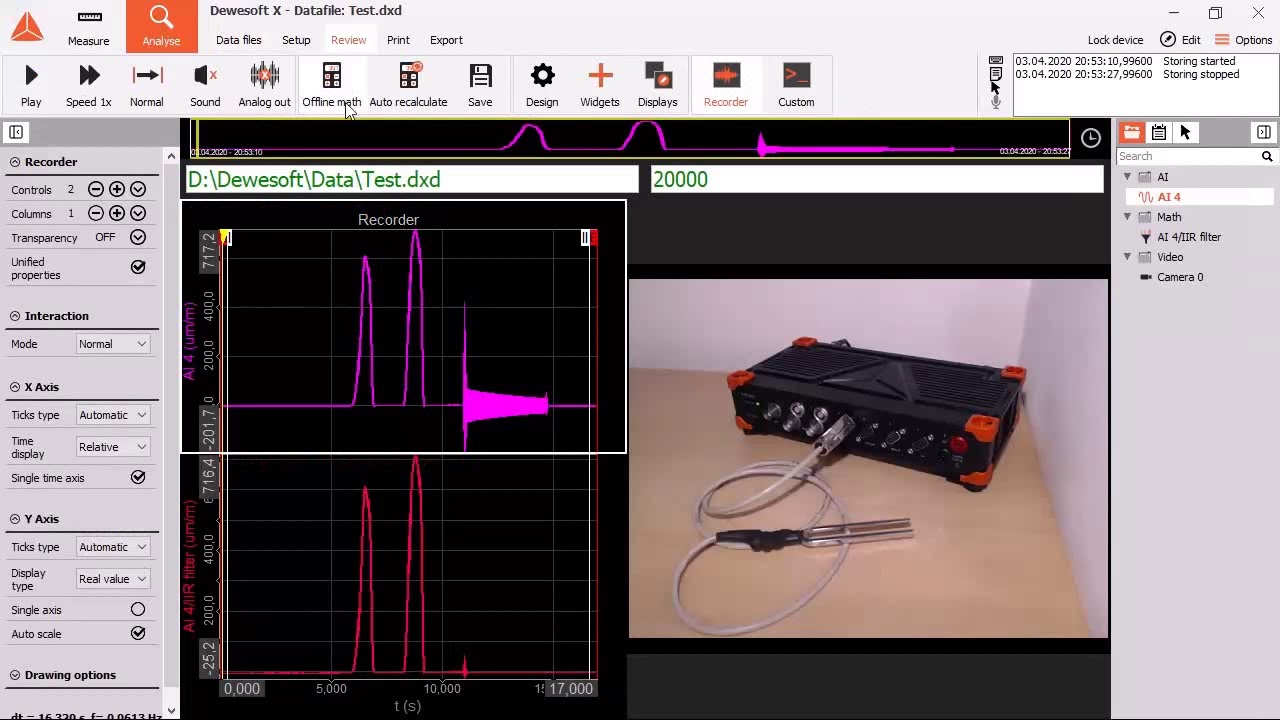This screenshot has width=1280, height=720.
Task: Click search magnifier in channel list
Action: point(1266,156)
